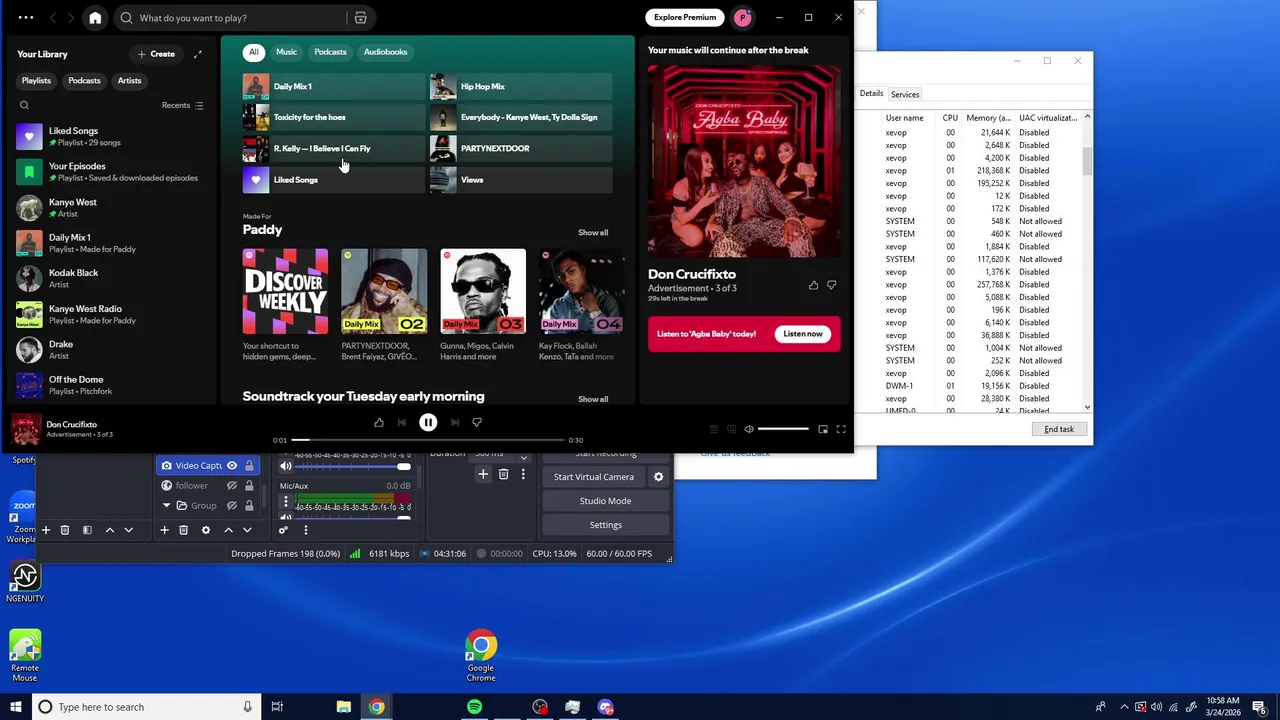Mute Spotify with the speaker icon
This screenshot has height=720, width=1280.
(748, 429)
